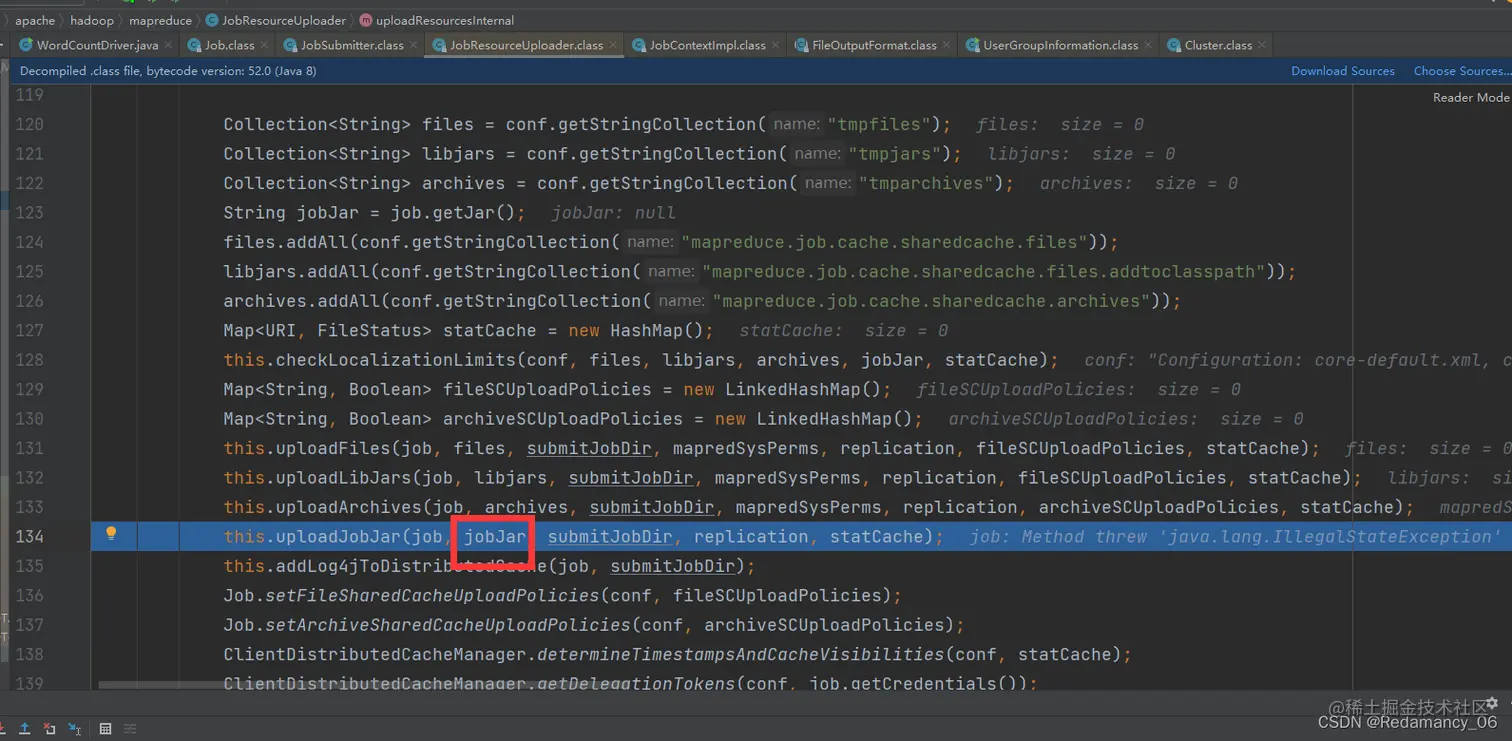Switch to the WordCountDriver.java tab
This screenshot has height=741, width=1512.
tap(97, 45)
